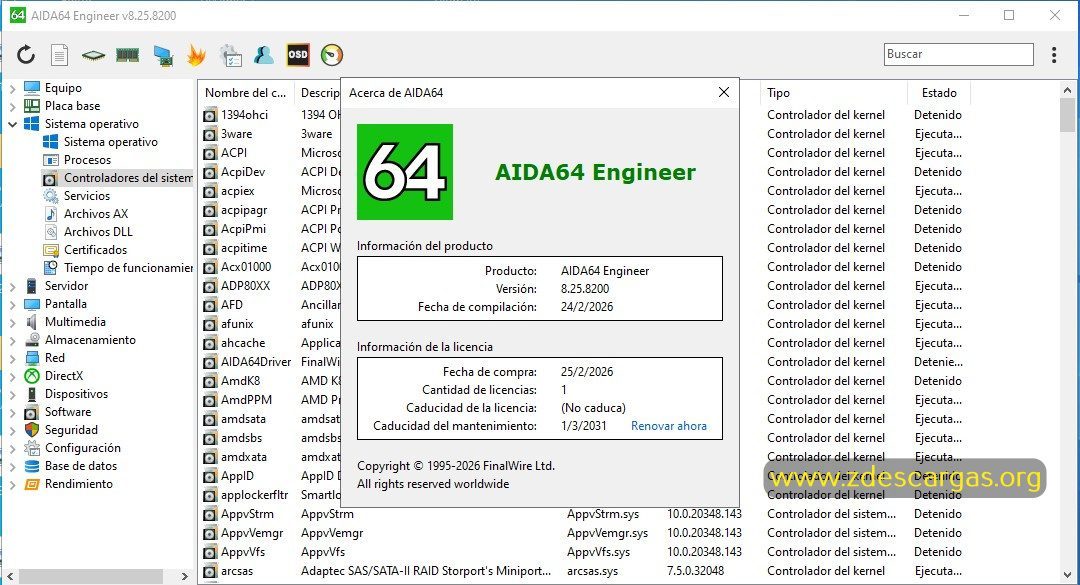Click the horizontal scrollbar left arrow

tap(10, 576)
